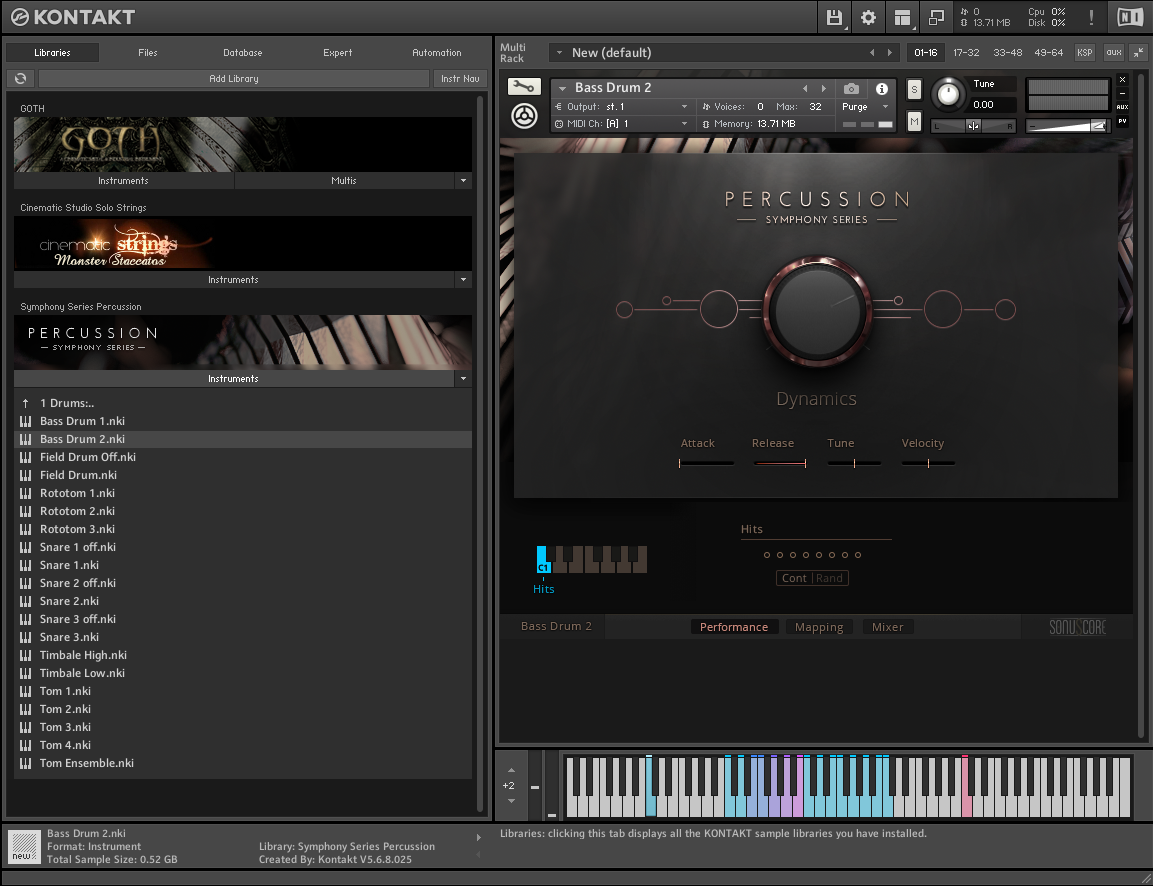Screen dimensions: 1153x886
Task: Click the Tune knob in instrument header
Action: (948, 93)
